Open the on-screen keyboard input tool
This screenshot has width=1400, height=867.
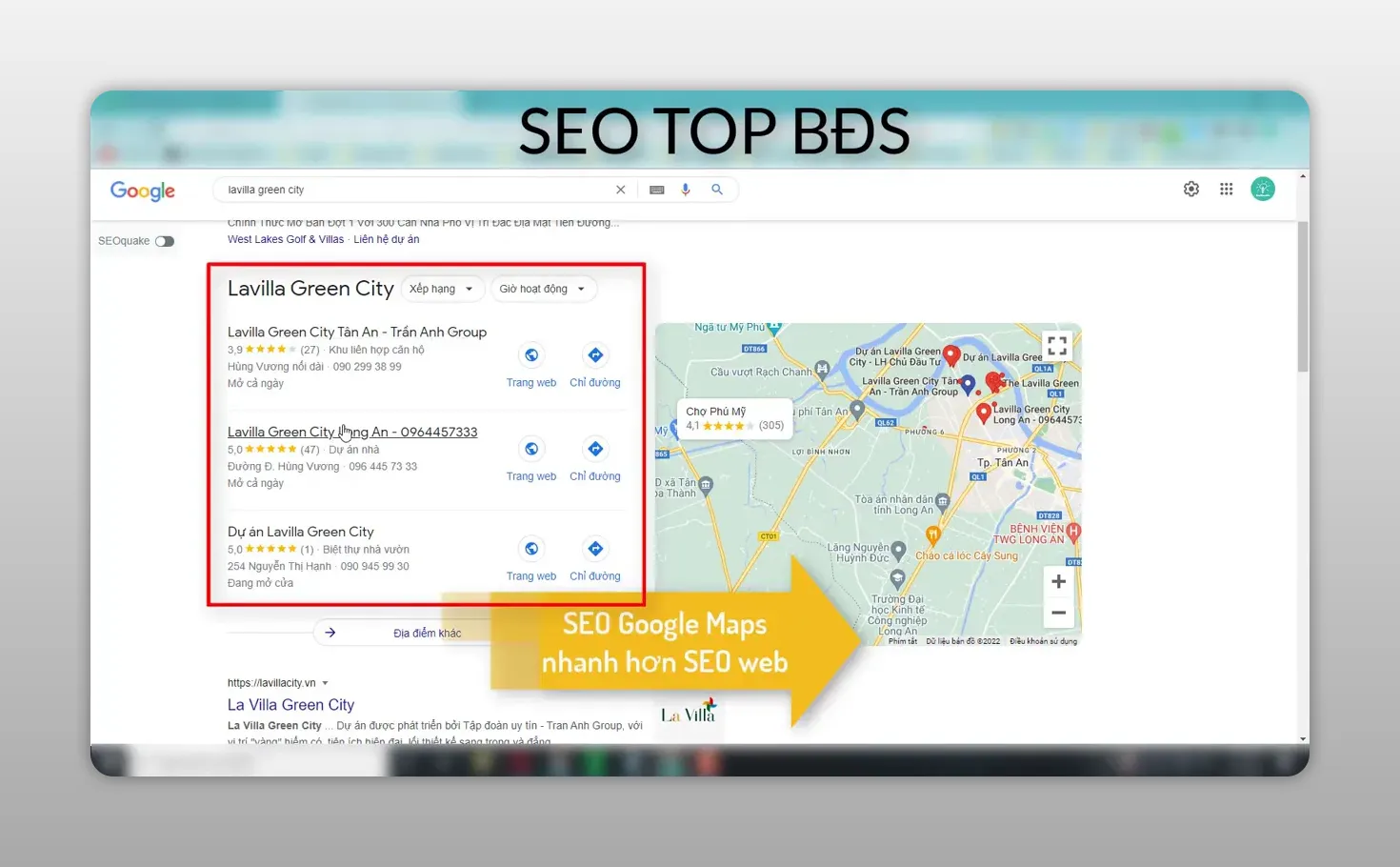coord(656,190)
